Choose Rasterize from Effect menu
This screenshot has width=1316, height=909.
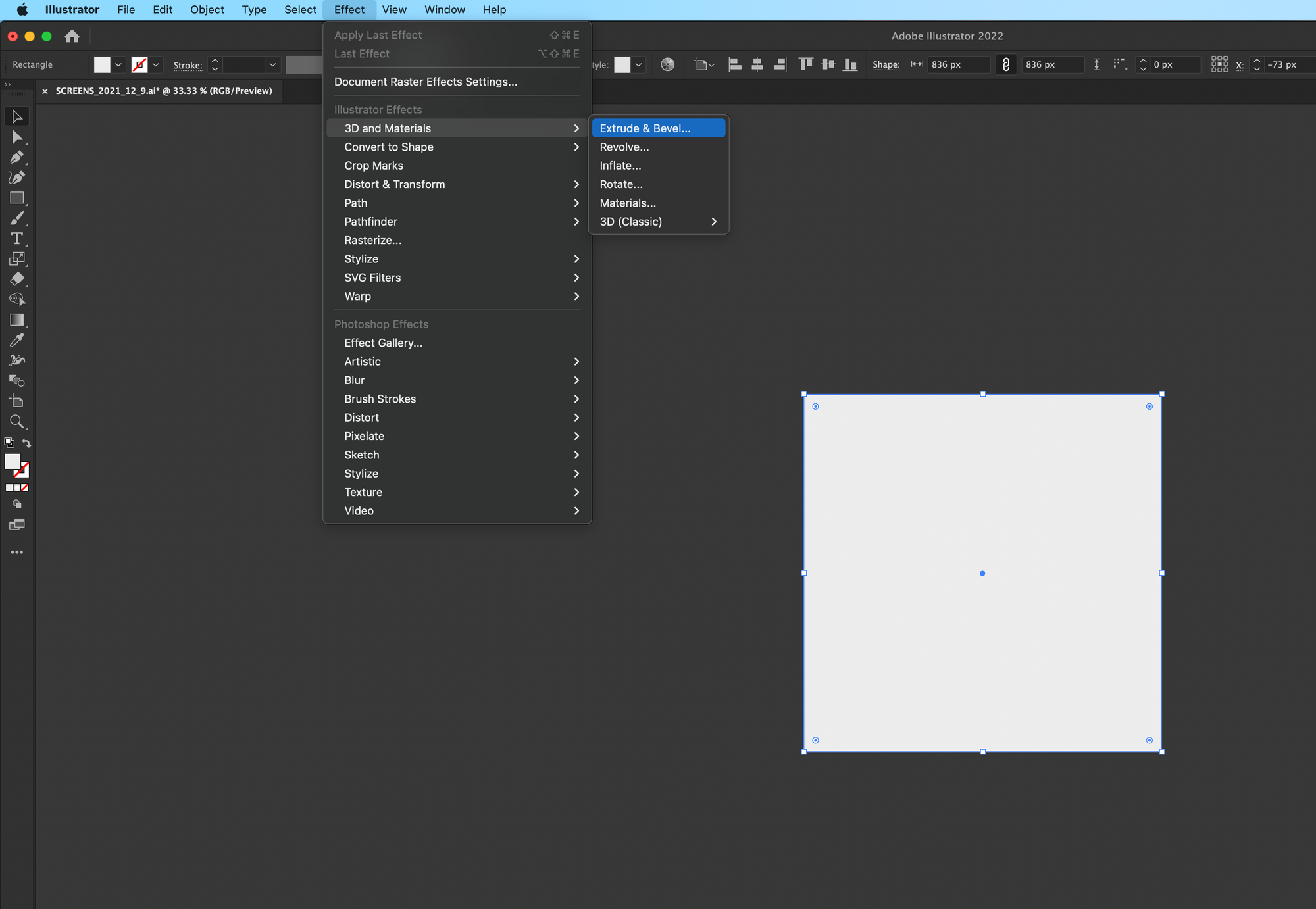click(x=457, y=240)
